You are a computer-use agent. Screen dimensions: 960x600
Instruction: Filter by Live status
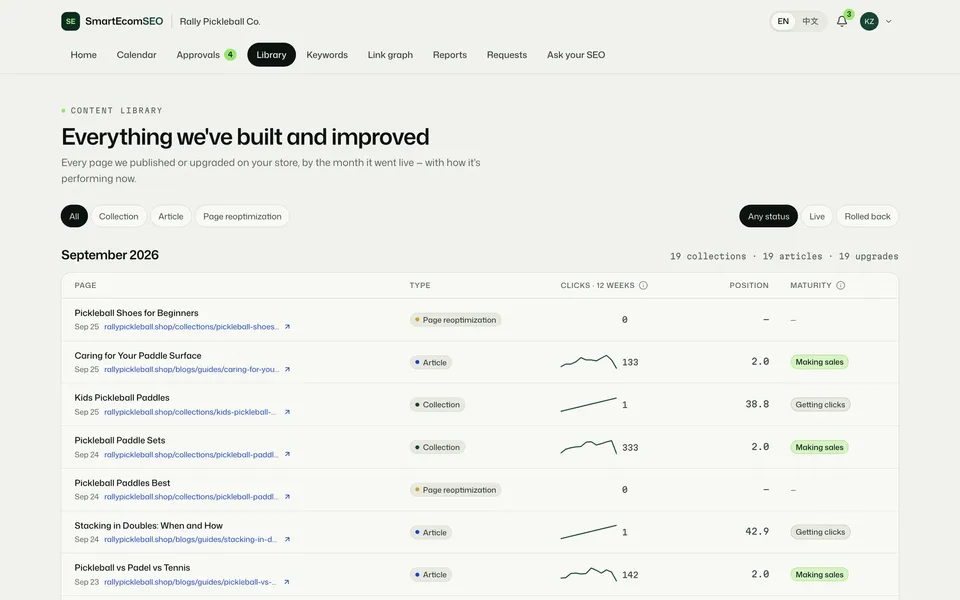(817, 216)
